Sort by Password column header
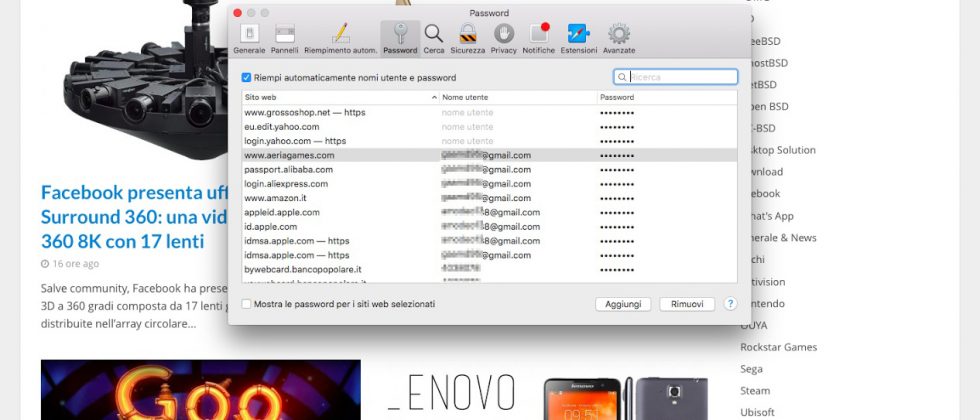This screenshot has height=420, width=980. [667, 98]
